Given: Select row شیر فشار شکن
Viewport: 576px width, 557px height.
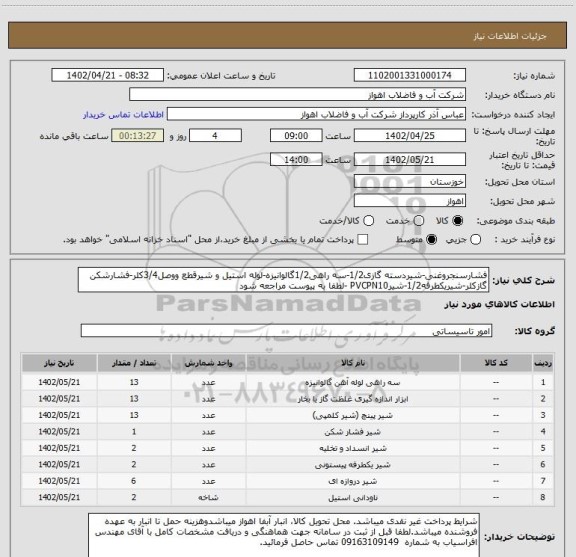Looking at the screenshot, I should 288,431.
